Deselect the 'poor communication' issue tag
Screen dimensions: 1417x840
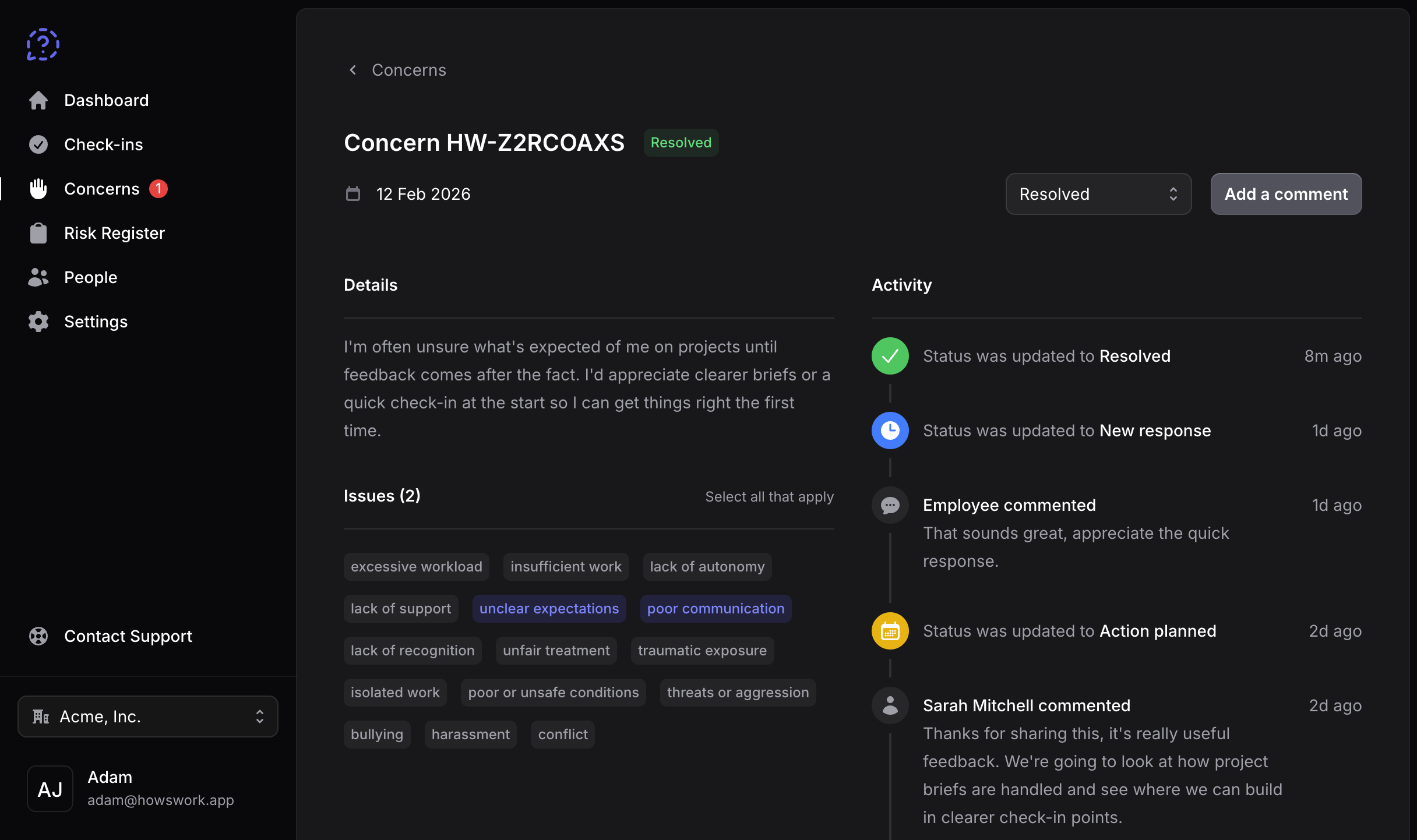click(x=715, y=608)
